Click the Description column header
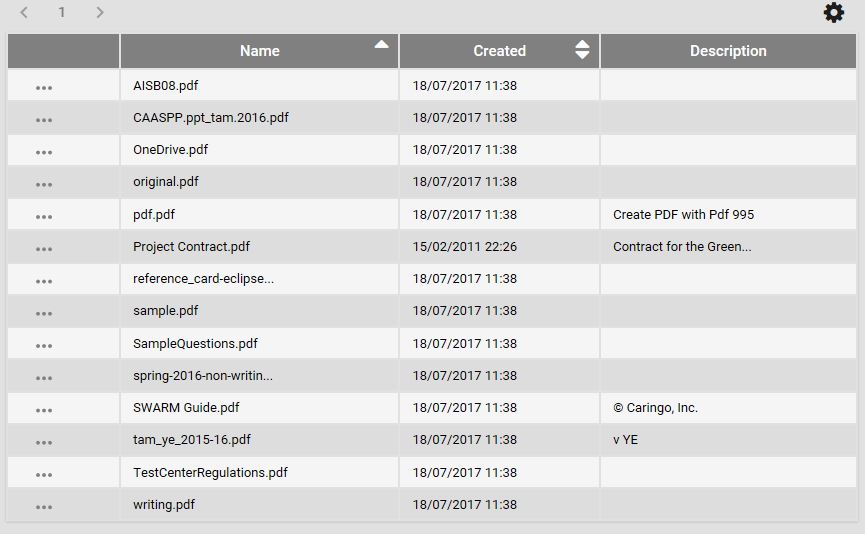The image size is (865, 534). (x=728, y=51)
